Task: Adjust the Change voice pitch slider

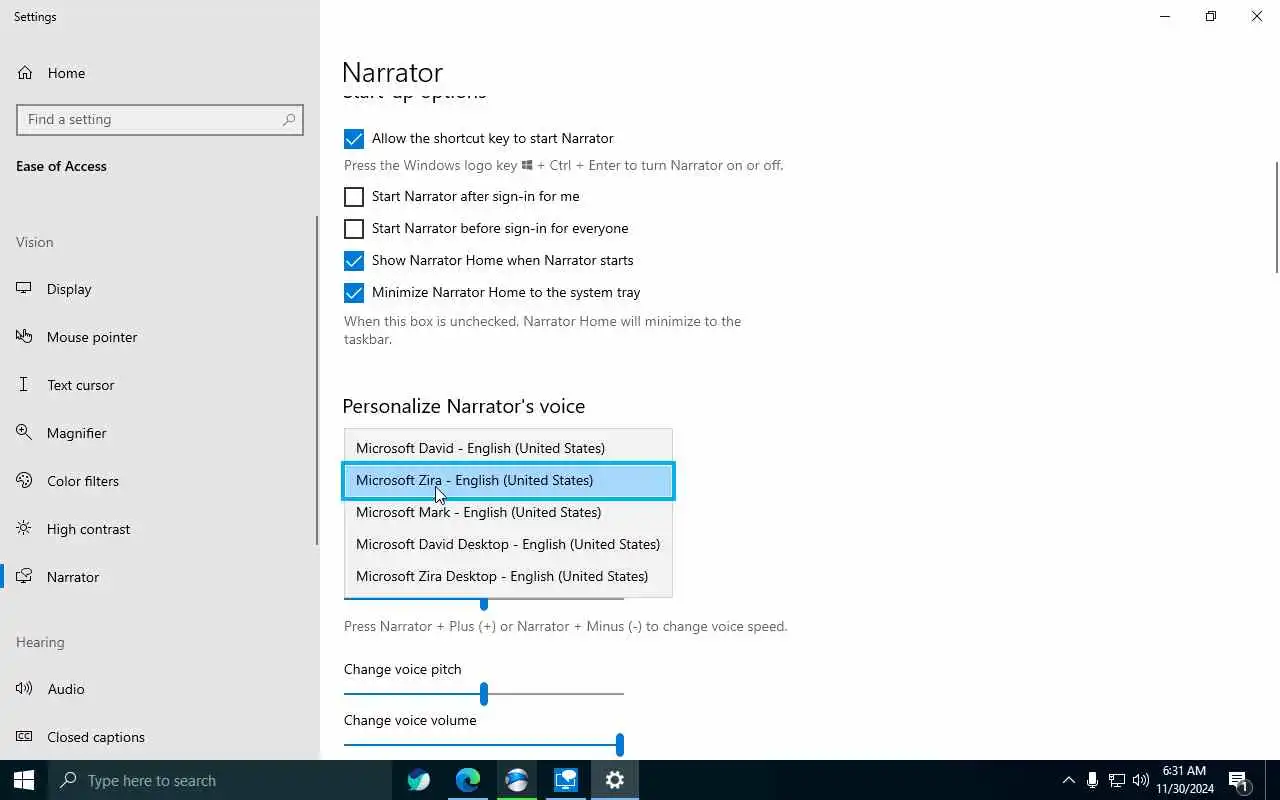Action: click(x=484, y=693)
